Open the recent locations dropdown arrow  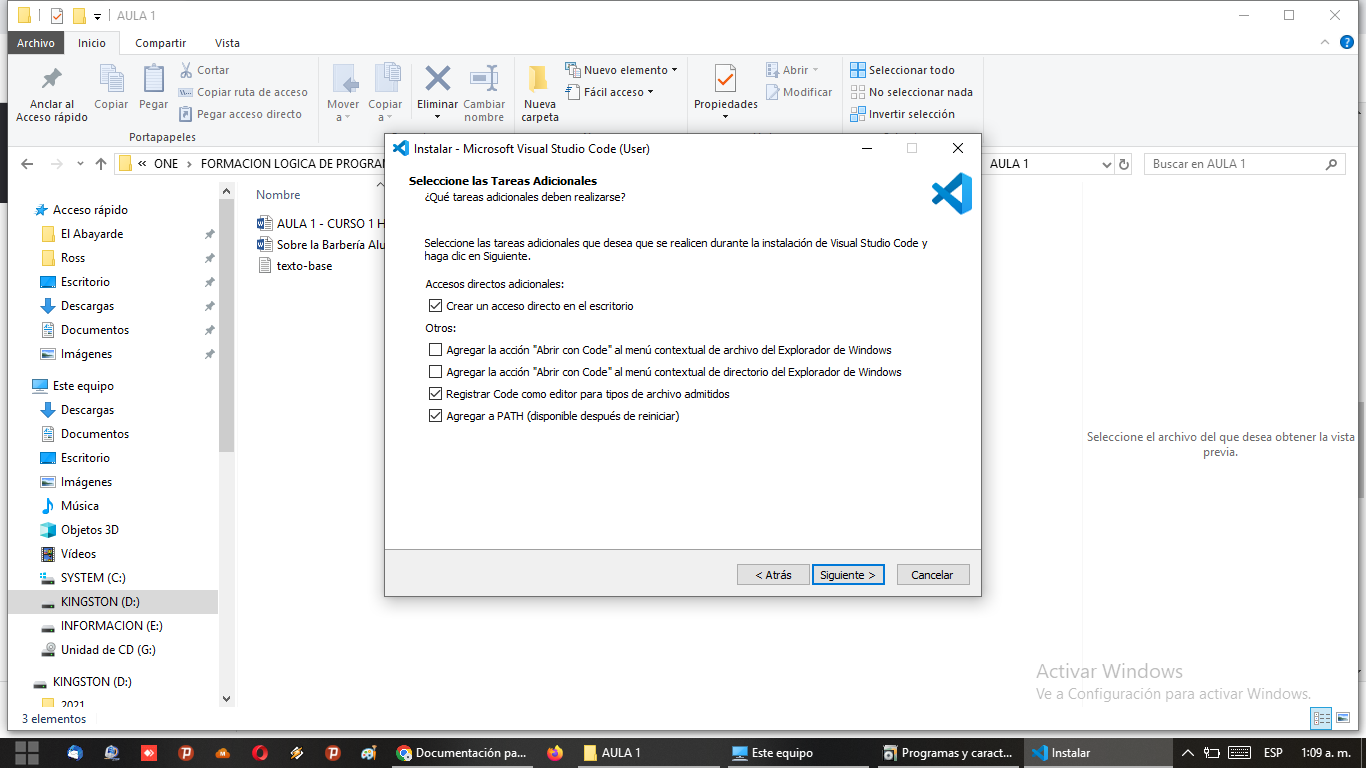[x=80, y=165]
